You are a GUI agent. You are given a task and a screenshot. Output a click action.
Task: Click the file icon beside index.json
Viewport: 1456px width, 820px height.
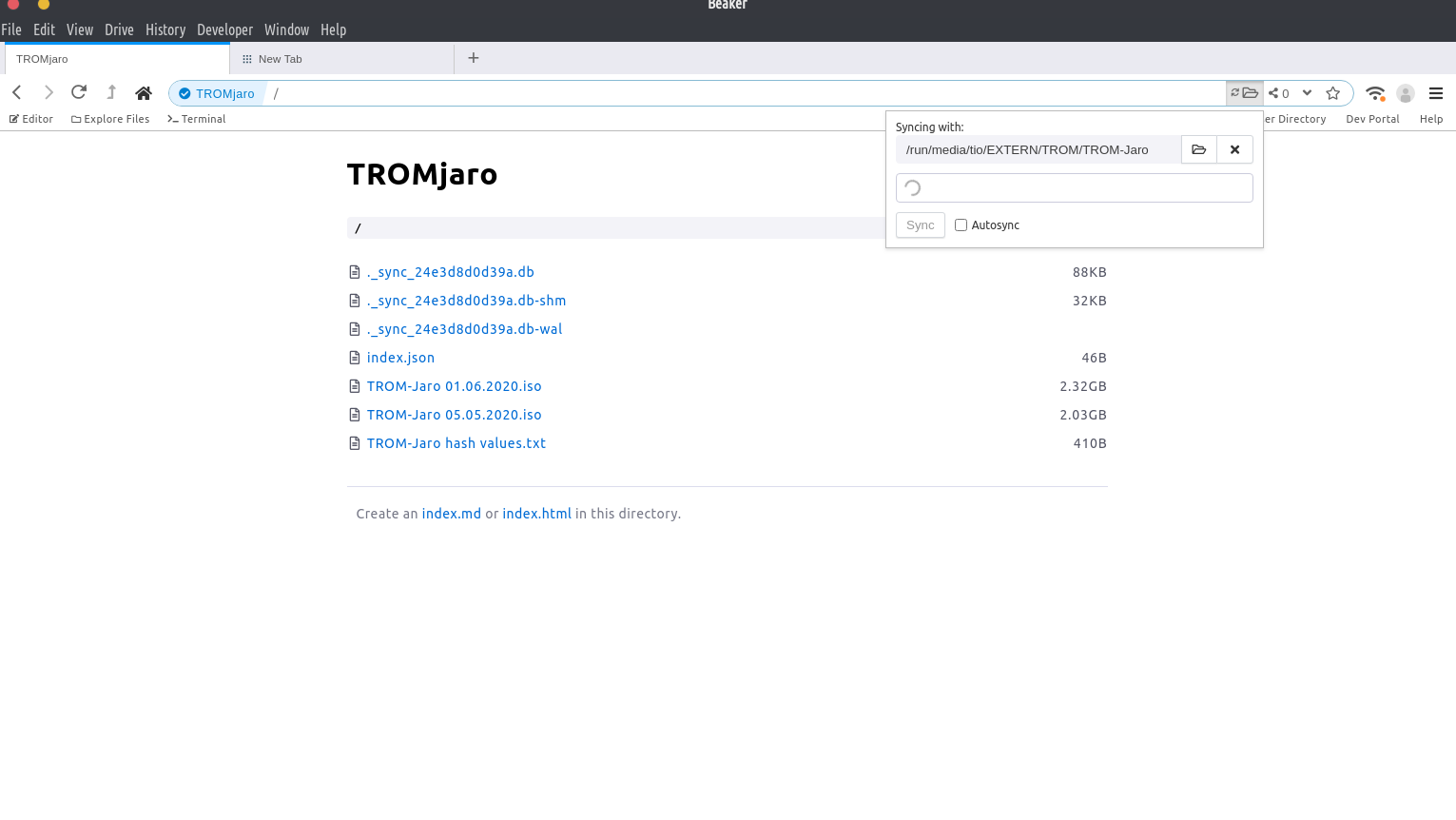coord(355,358)
